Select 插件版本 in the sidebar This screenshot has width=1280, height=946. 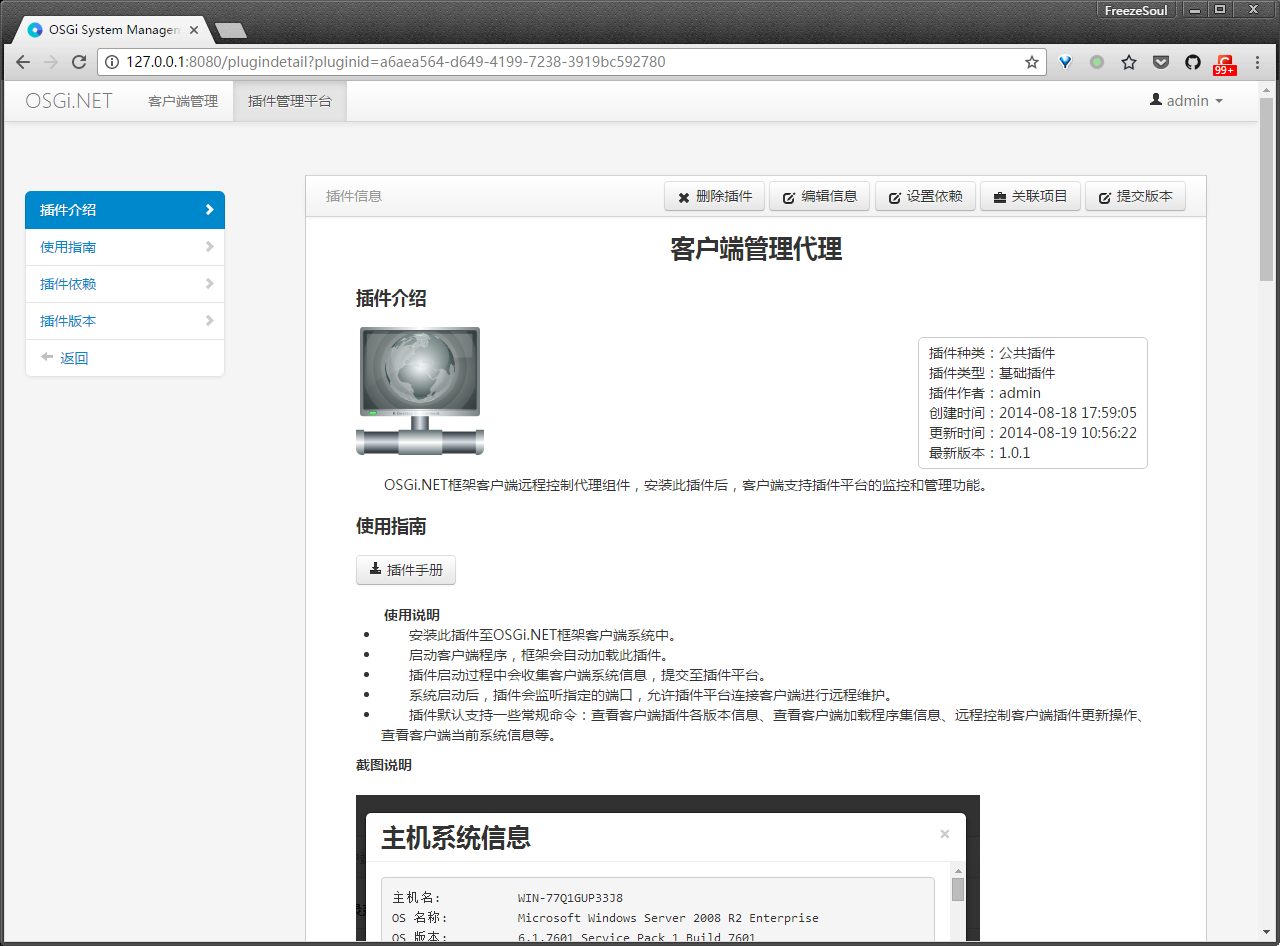point(125,321)
